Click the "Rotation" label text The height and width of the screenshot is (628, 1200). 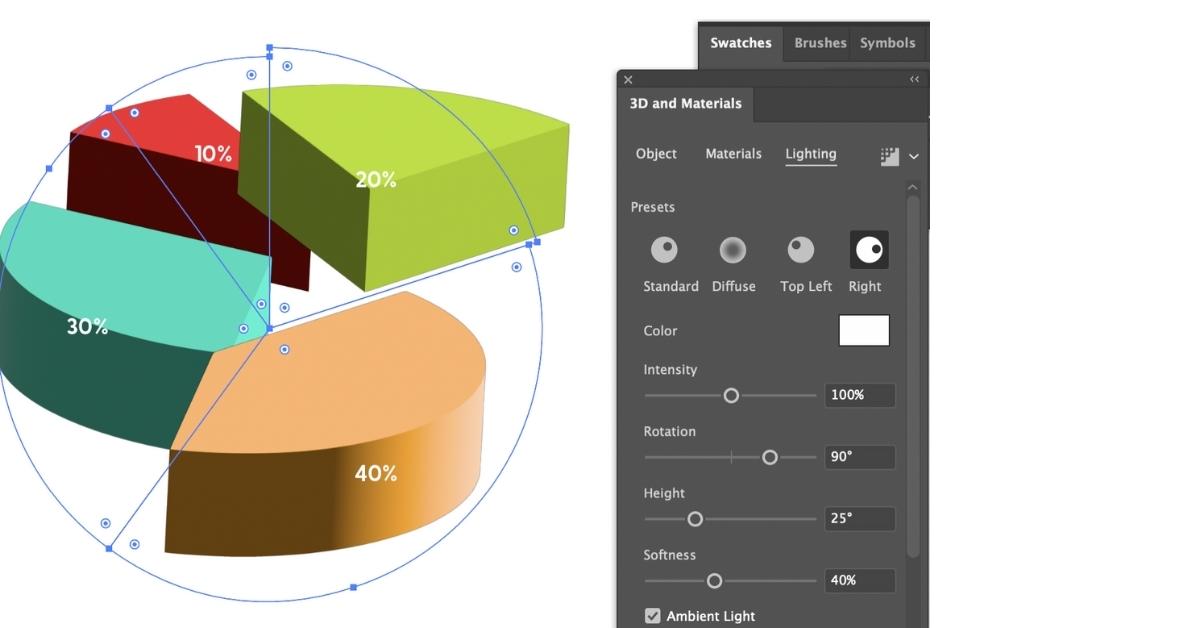669,432
